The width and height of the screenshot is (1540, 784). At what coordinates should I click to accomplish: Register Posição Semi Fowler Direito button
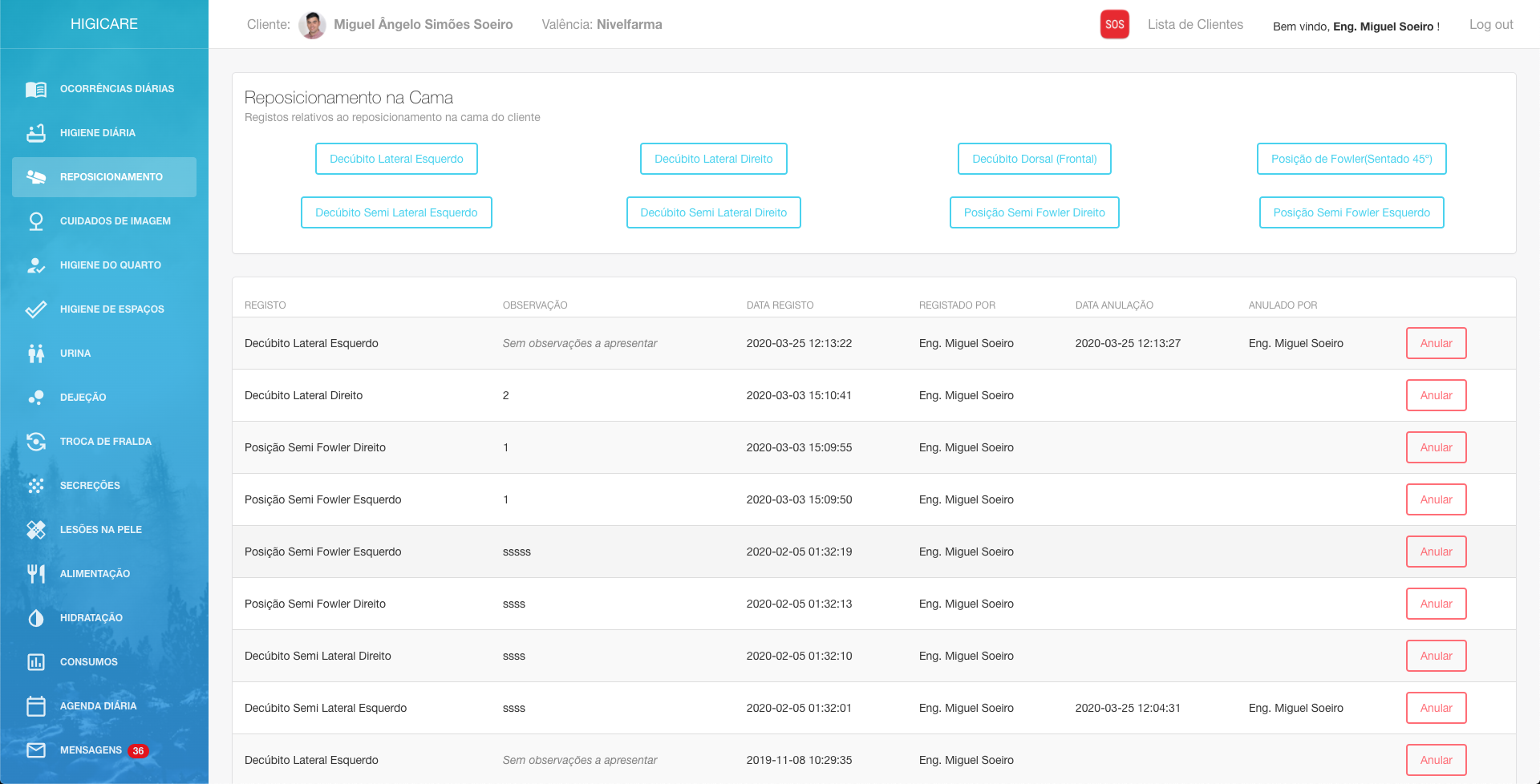(x=1034, y=212)
